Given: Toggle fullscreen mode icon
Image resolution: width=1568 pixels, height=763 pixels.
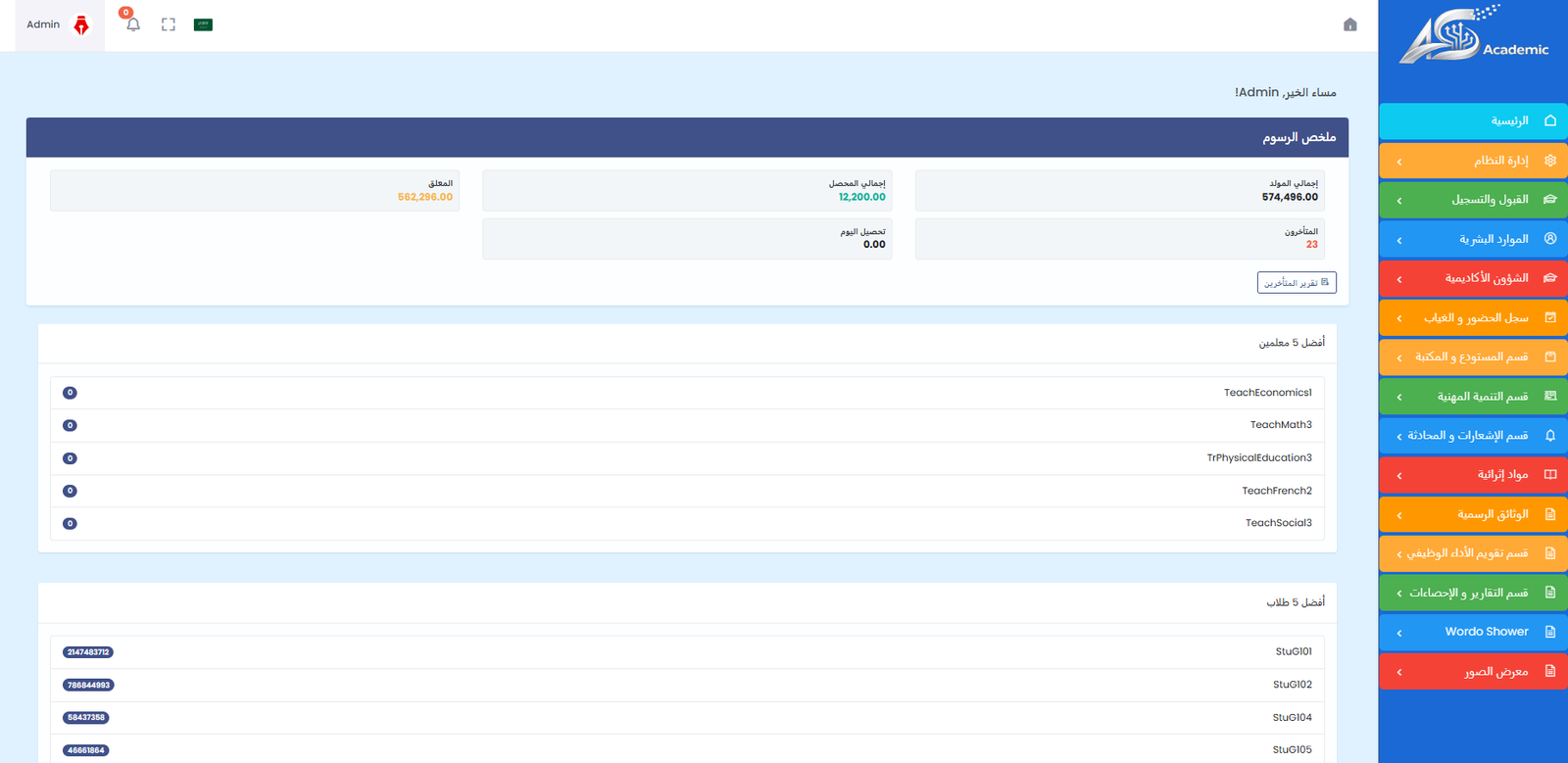Looking at the screenshot, I should click(169, 24).
